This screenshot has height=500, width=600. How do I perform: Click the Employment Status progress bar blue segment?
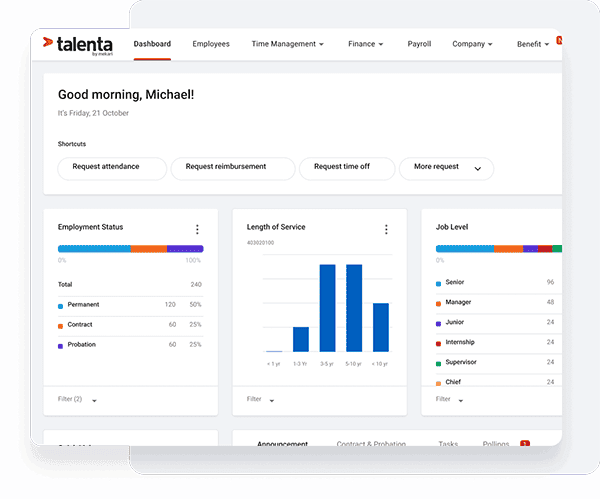(x=94, y=249)
